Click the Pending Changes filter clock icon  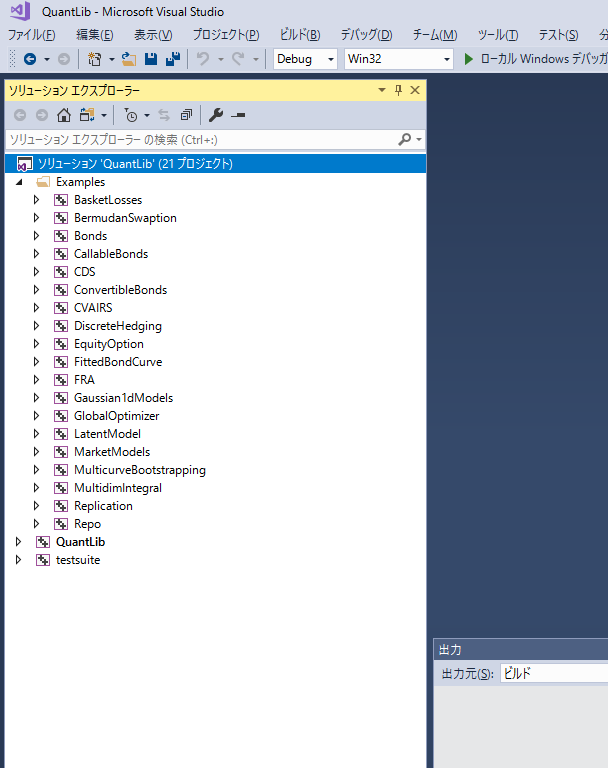point(130,115)
